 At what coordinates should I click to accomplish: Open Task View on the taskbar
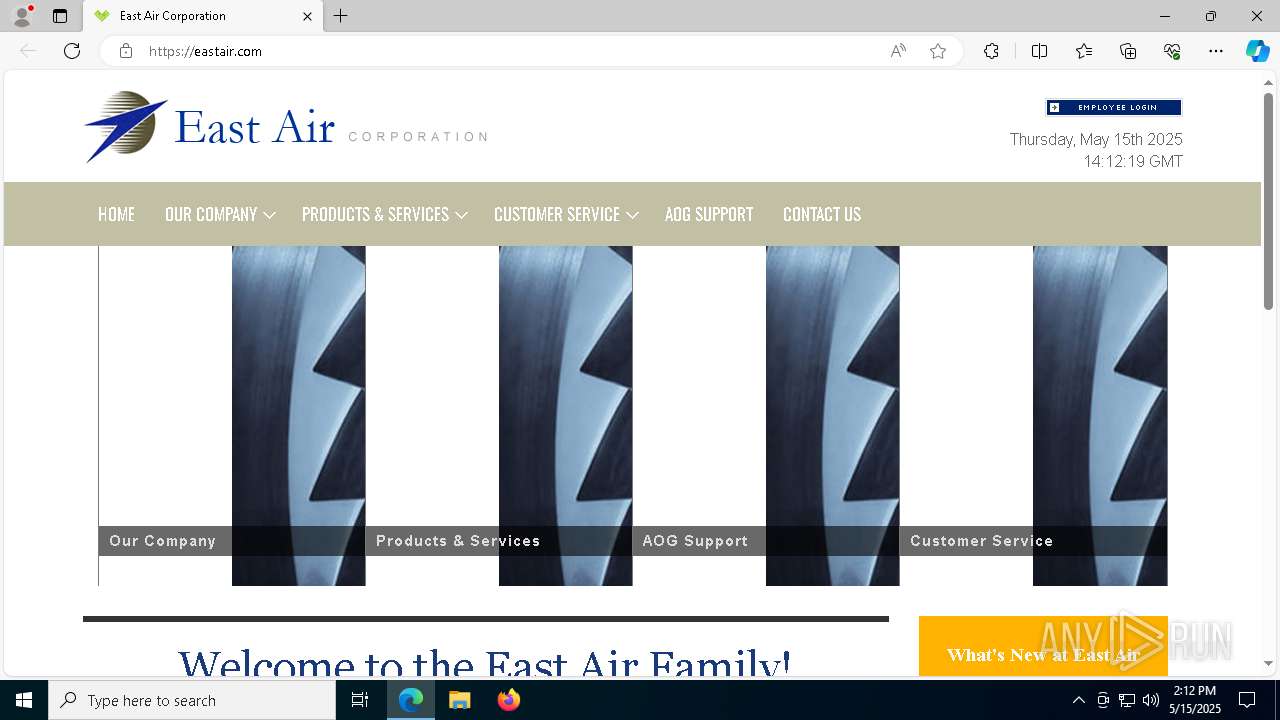click(x=360, y=700)
